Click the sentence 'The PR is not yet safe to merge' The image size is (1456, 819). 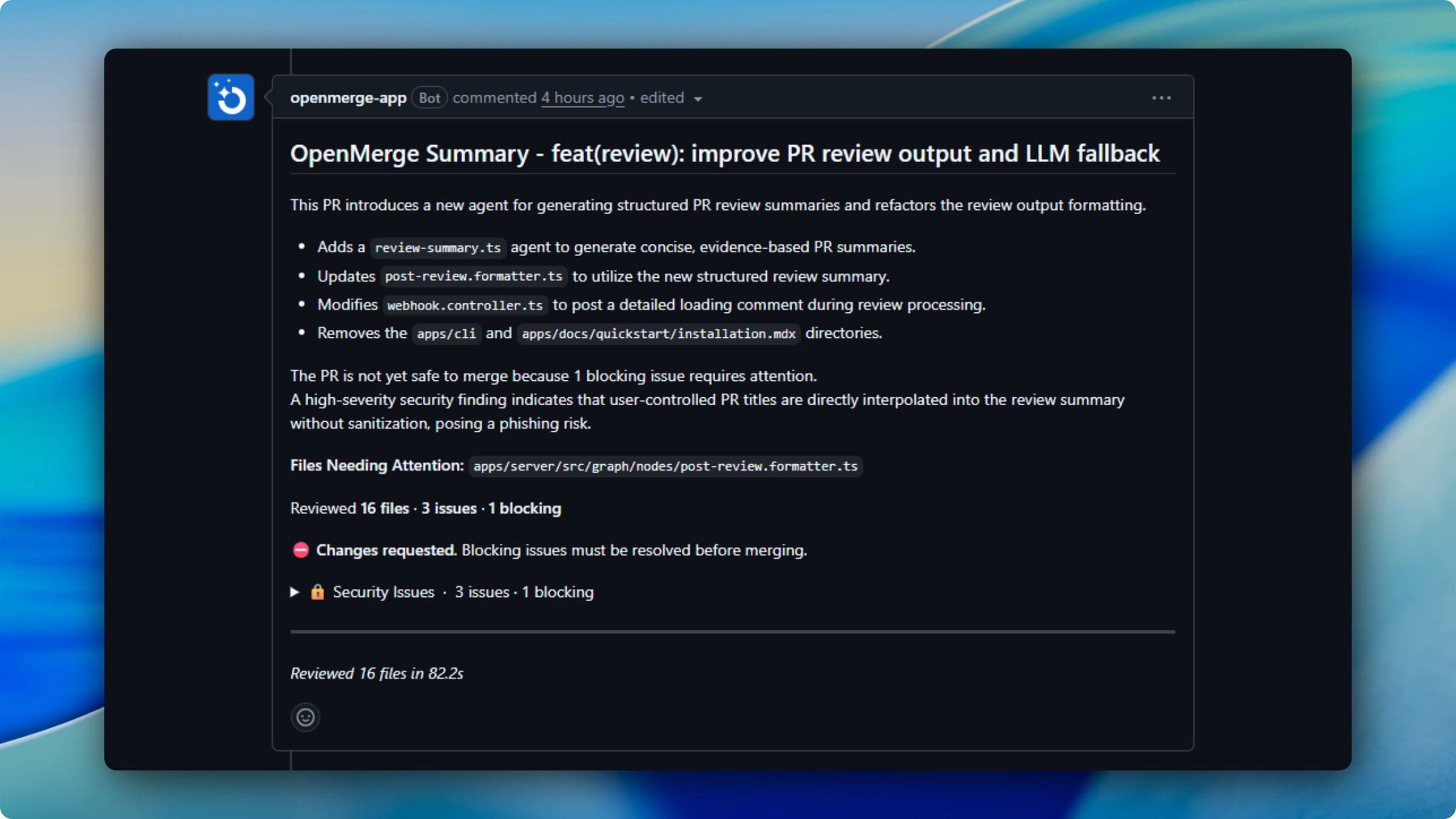pos(553,376)
